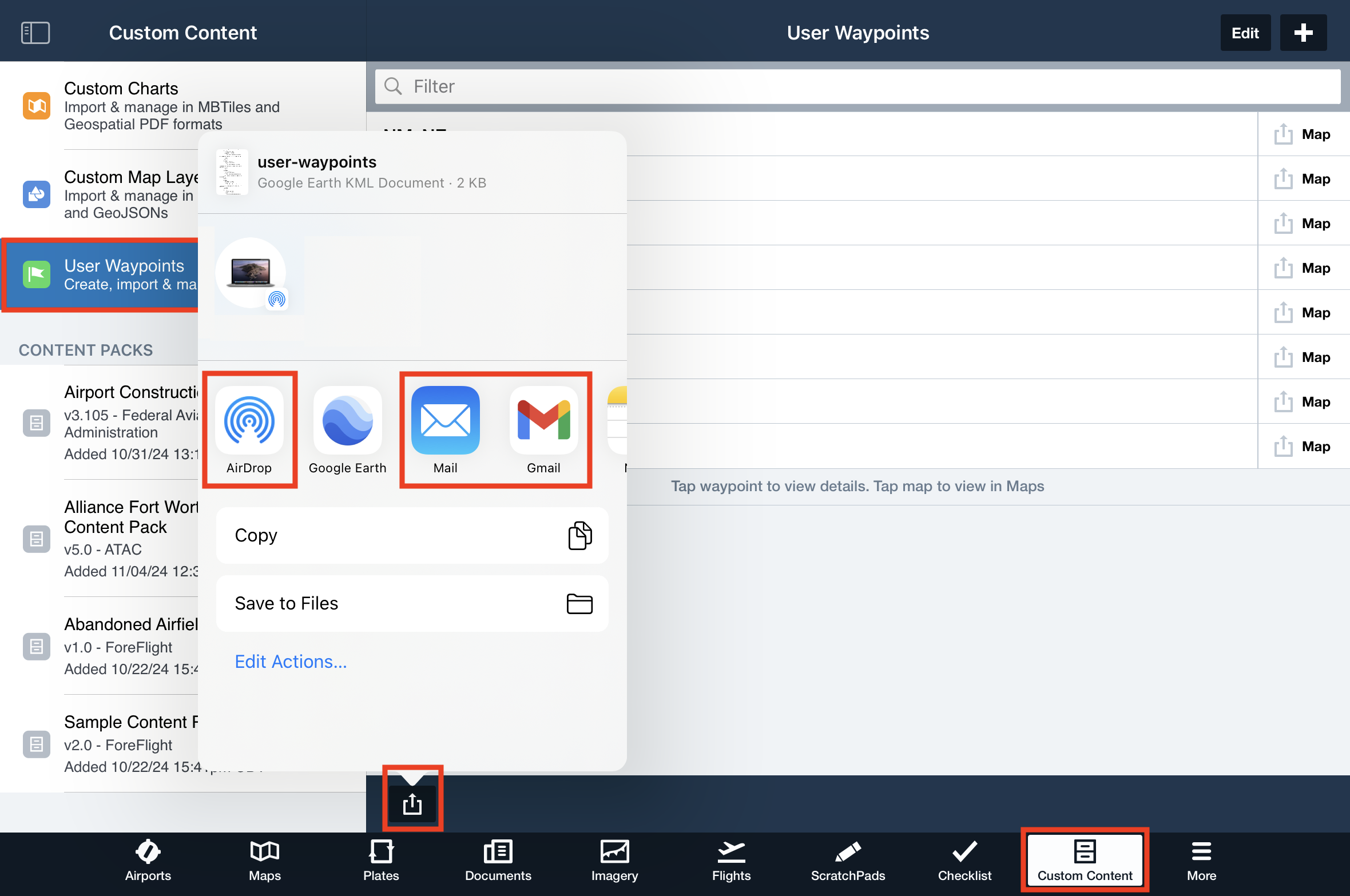Tap Map button in second waypoint row

(1316, 179)
